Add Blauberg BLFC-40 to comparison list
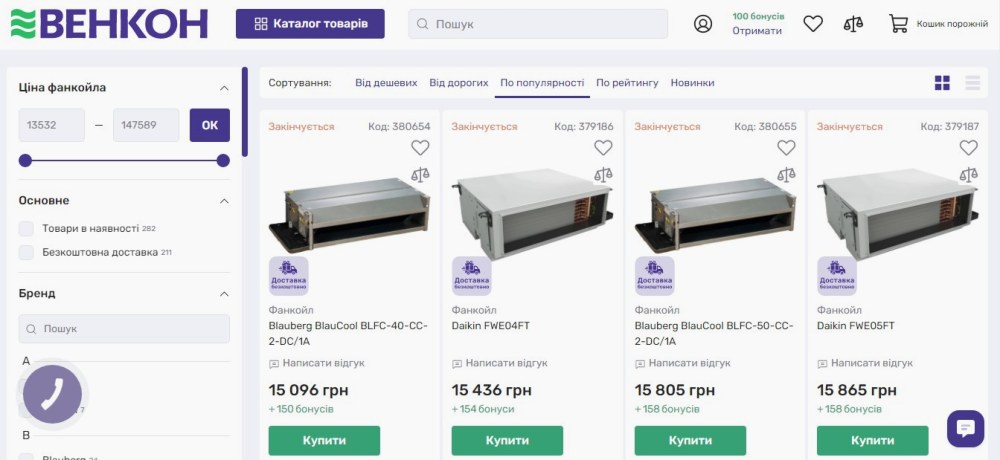The height and width of the screenshot is (460, 1000). (x=420, y=174)
